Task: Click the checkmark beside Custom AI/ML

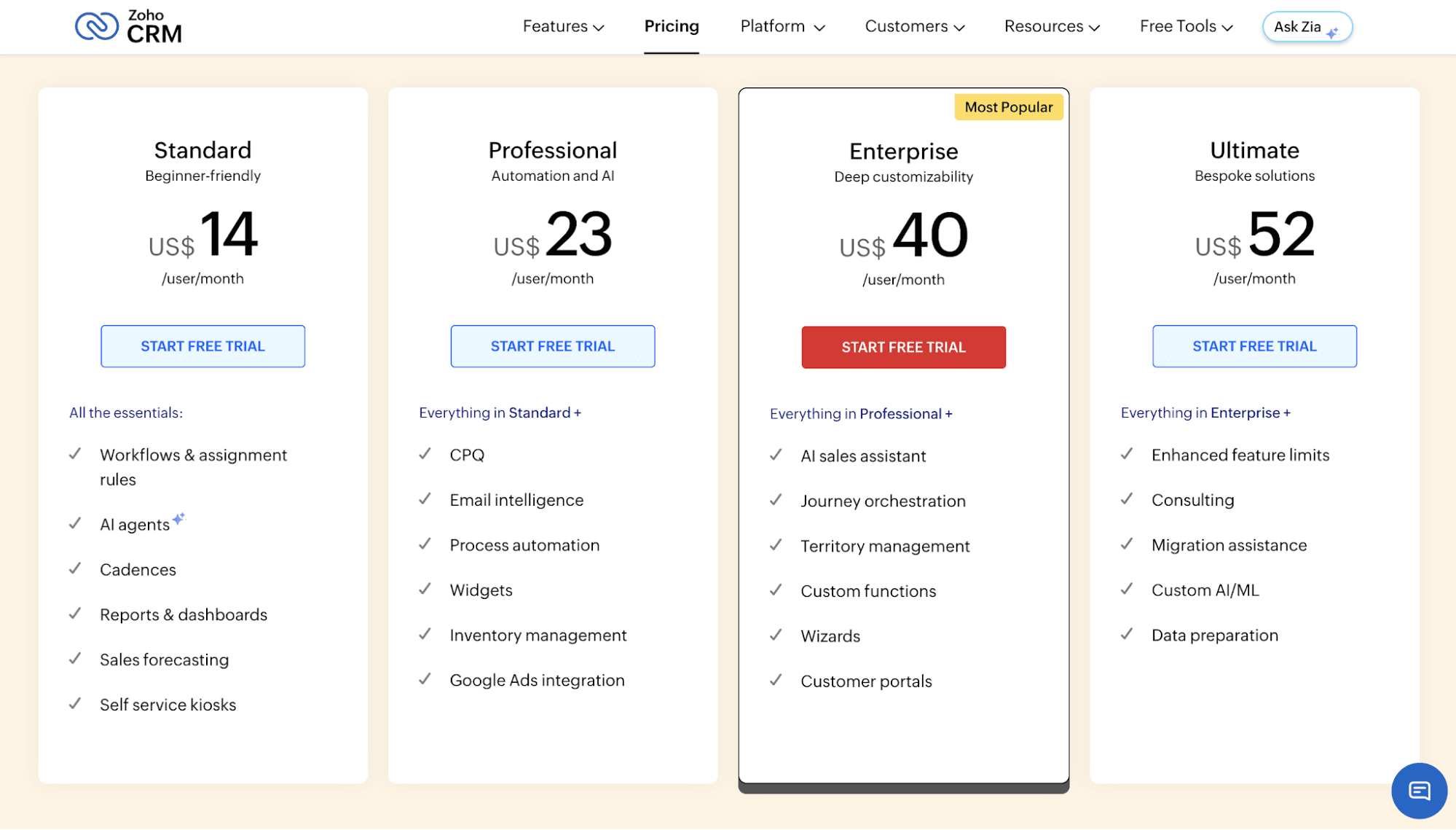Action: (1127, 589)
